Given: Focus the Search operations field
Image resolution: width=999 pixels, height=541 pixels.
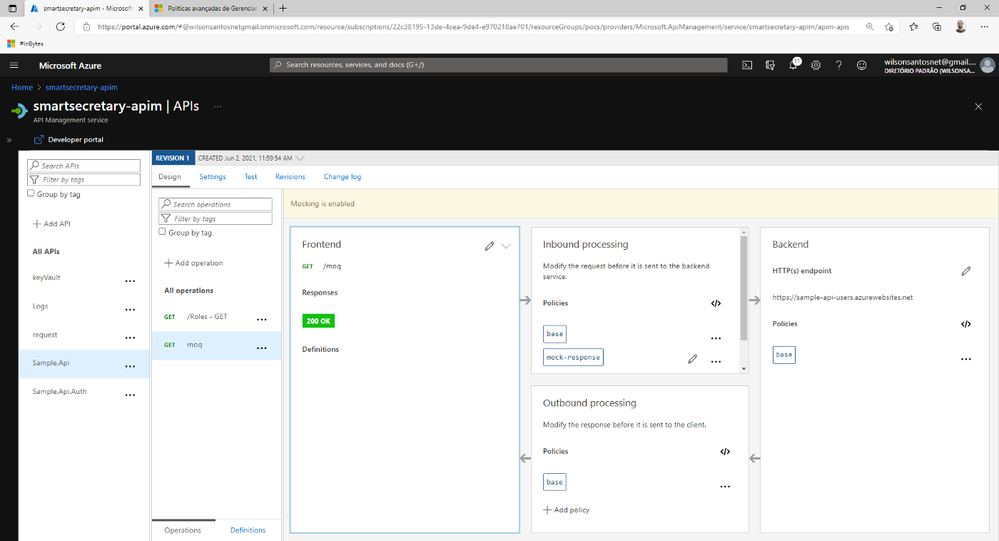Looking at the screenshot, I should [x=215, y=205].
